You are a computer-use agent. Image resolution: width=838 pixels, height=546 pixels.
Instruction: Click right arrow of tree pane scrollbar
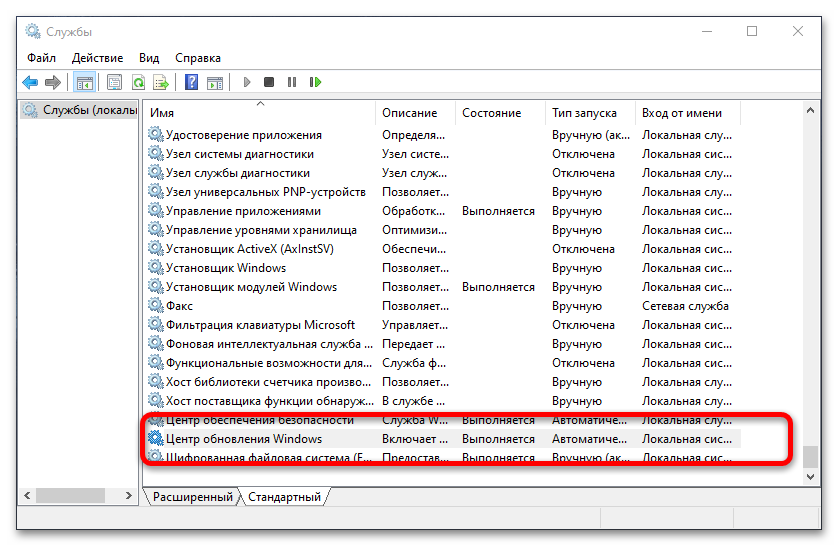click(129, 495)
